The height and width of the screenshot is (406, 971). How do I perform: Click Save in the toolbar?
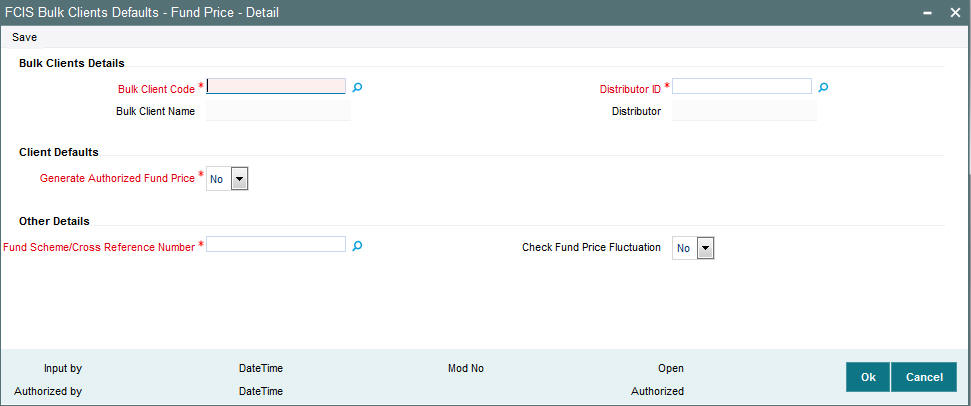[x=25, y=38]
